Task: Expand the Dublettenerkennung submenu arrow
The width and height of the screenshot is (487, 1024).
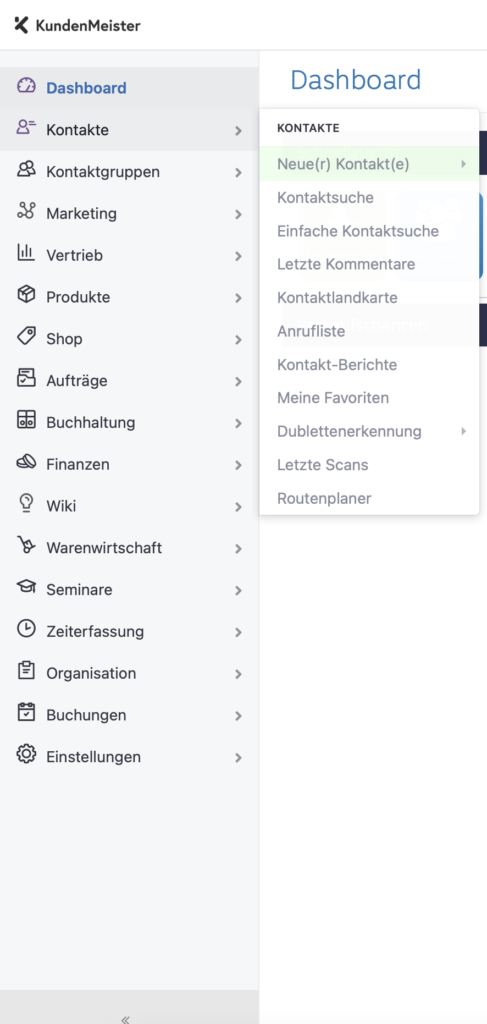Action: [x=464, y=431]
